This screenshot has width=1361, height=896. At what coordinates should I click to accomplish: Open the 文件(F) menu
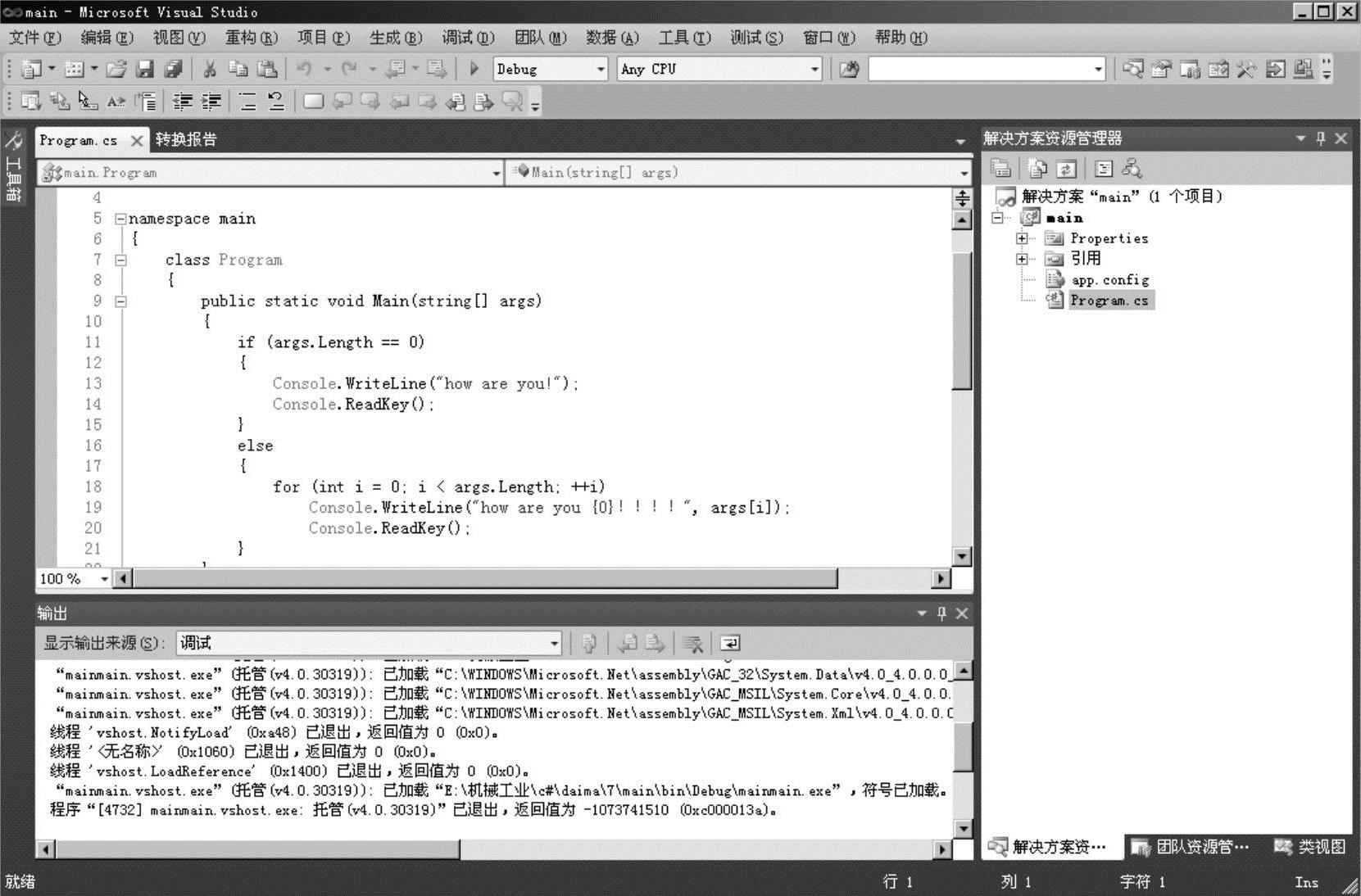(x=34, y=38)
